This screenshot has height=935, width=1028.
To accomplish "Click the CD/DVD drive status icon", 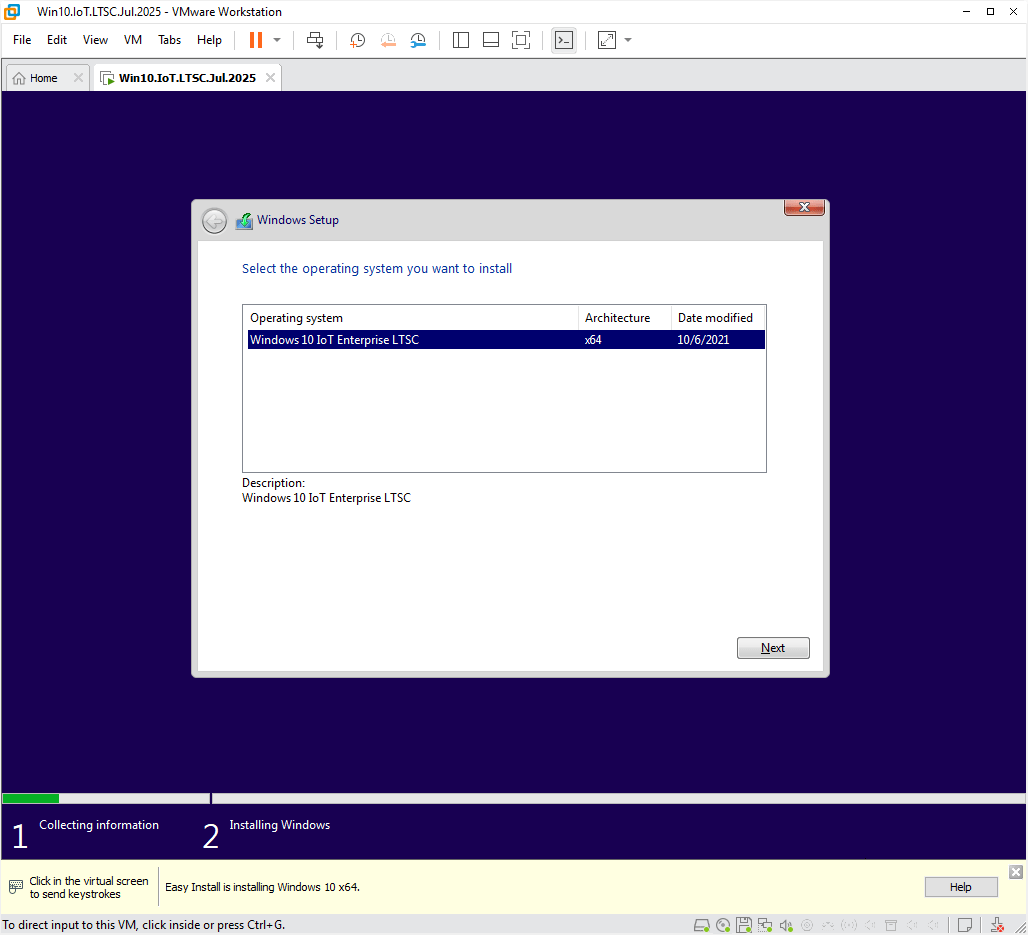I will click(x=723, y=925).
